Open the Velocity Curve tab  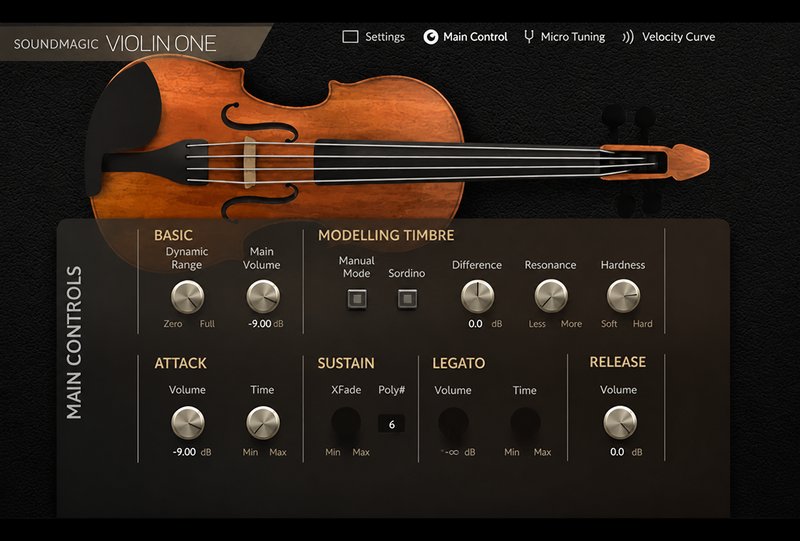[x=678, y=37]
